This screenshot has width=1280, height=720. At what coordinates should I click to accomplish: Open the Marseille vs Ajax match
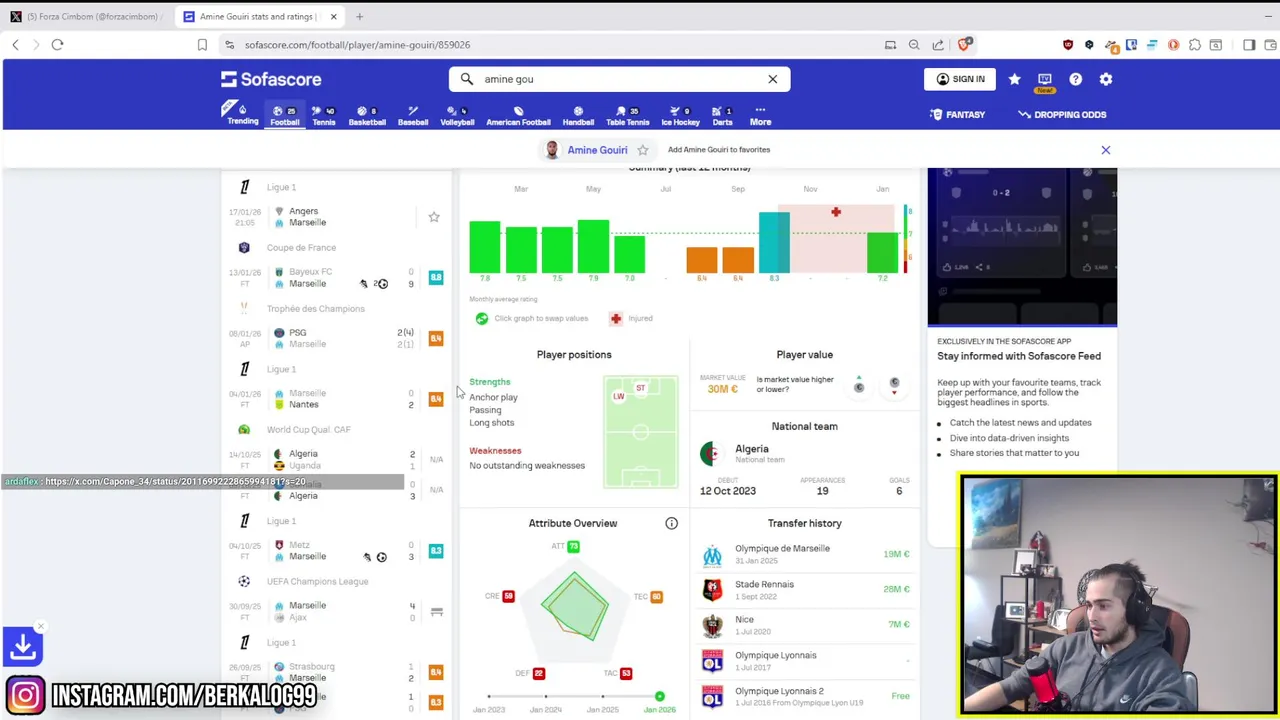click(335, 612)
